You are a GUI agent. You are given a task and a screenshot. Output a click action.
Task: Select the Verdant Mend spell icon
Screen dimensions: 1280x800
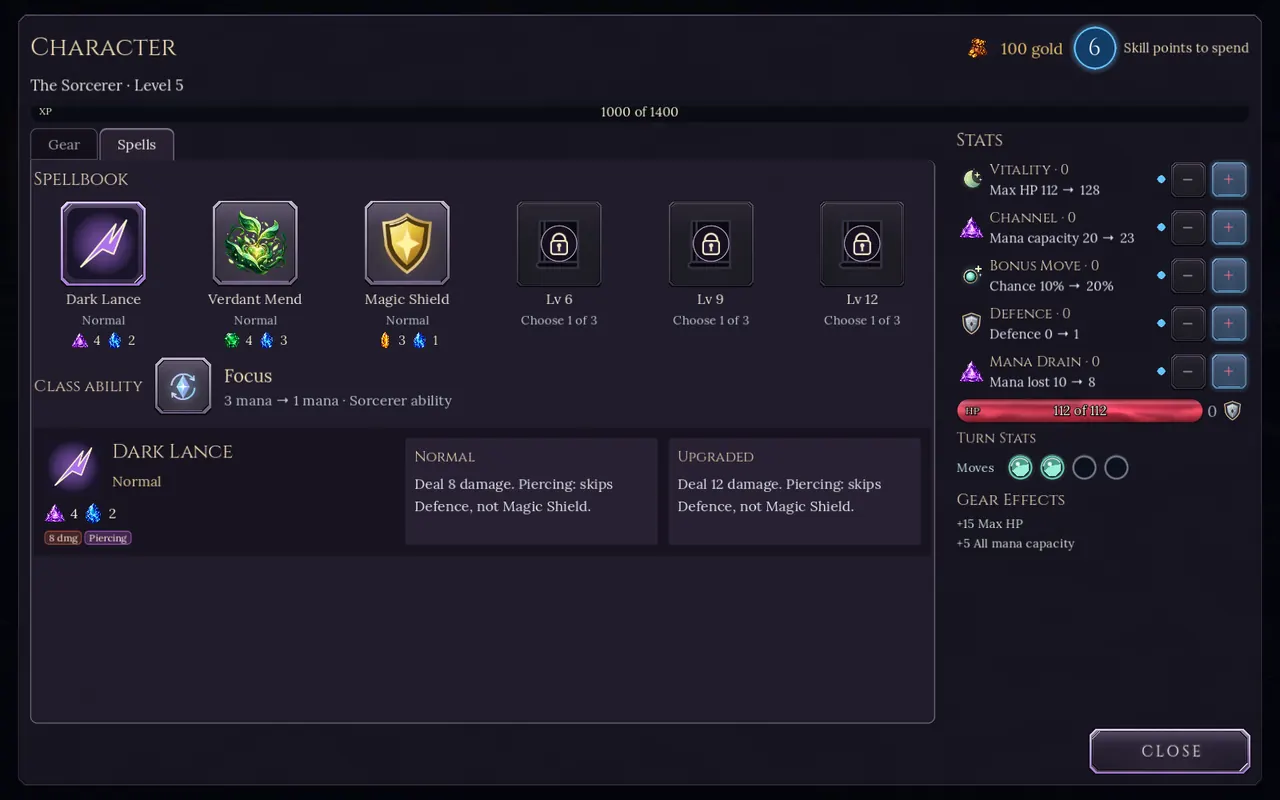tap(255, 243)
